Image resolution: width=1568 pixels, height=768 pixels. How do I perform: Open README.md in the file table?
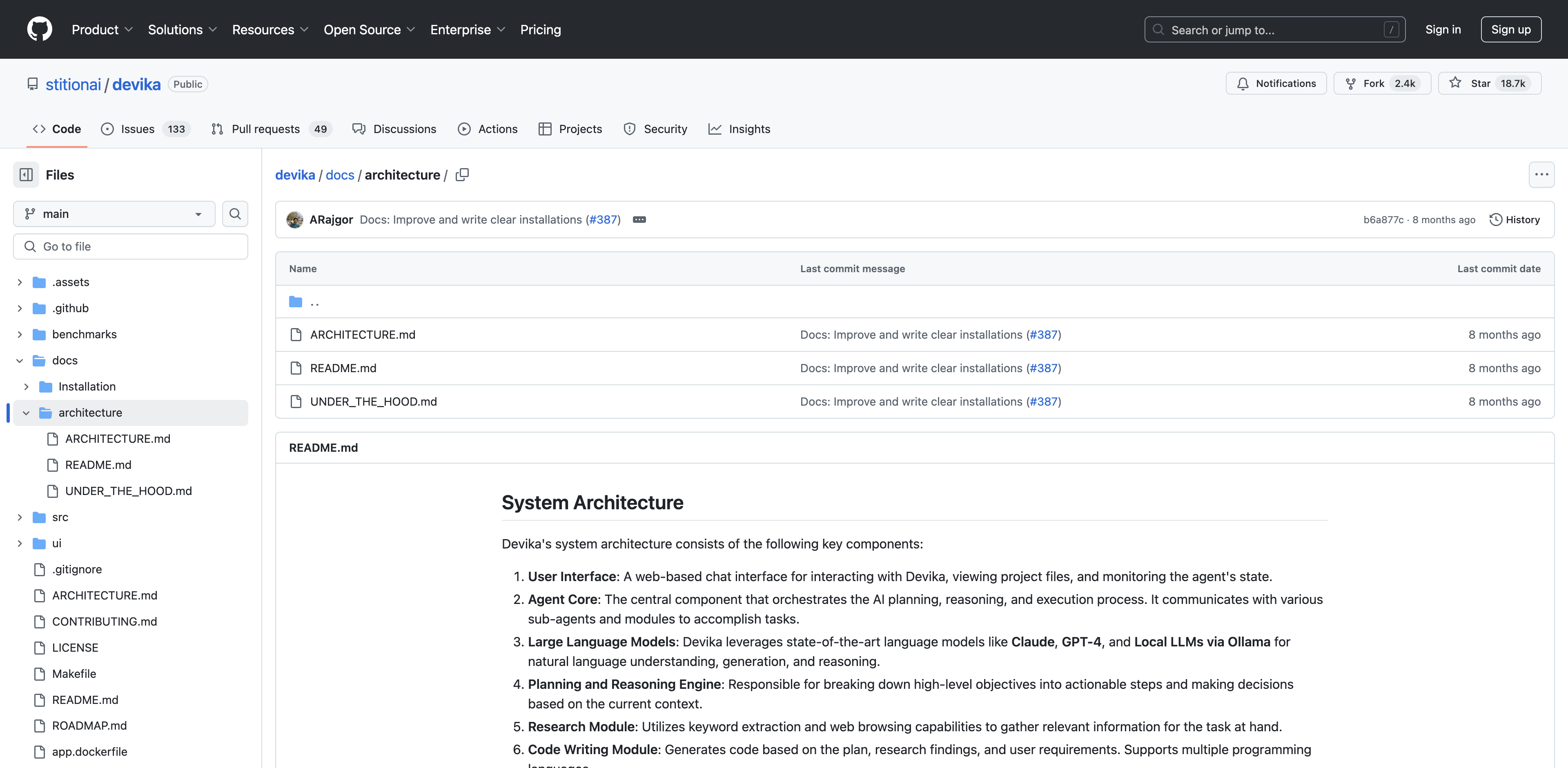click(343, 368)
